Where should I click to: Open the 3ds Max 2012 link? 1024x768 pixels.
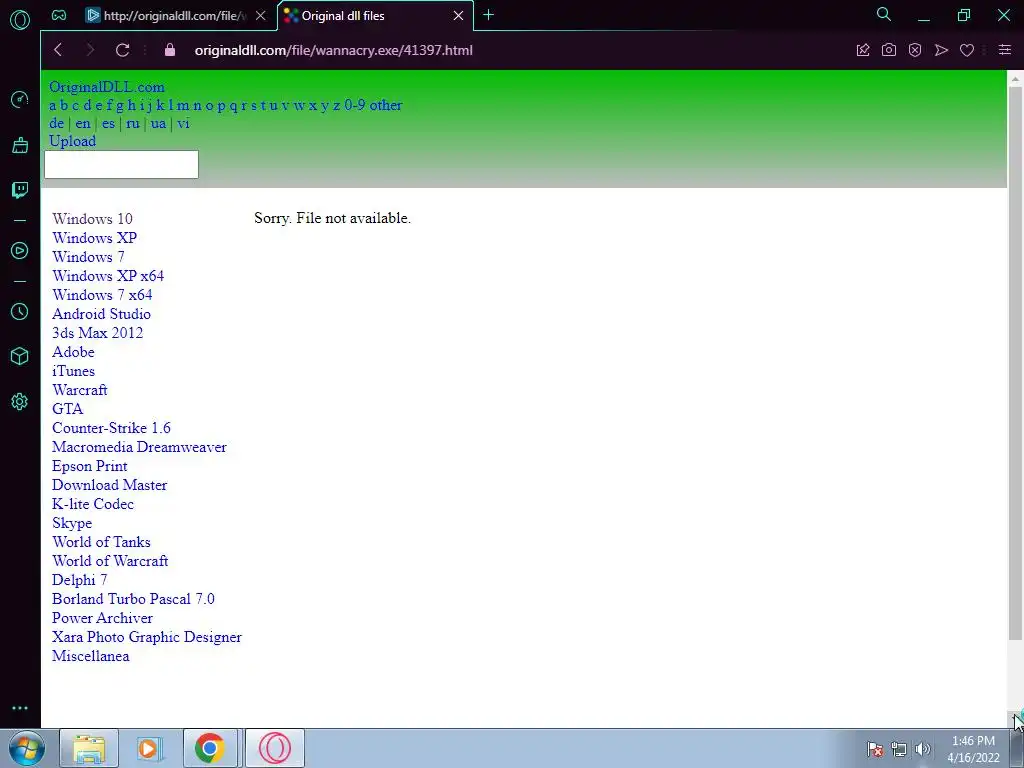[97, 332]
